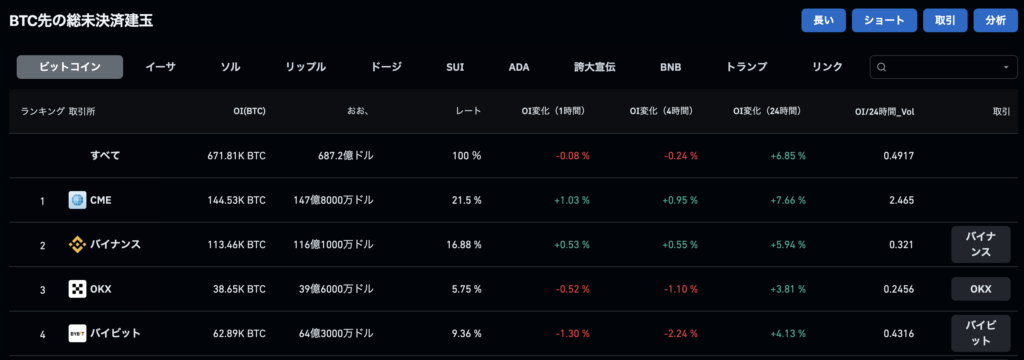Click the magnifier icon in search box

[x=882, y=67]
